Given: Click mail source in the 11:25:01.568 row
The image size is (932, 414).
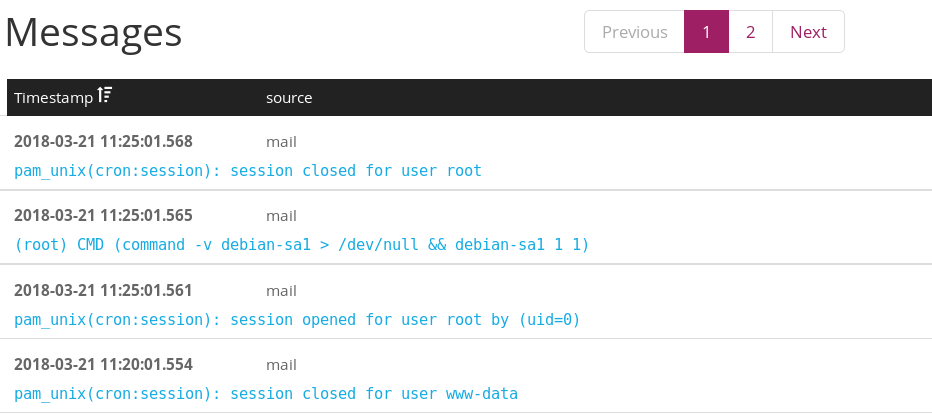Looking at the screenshot, I should pos(281,141).
